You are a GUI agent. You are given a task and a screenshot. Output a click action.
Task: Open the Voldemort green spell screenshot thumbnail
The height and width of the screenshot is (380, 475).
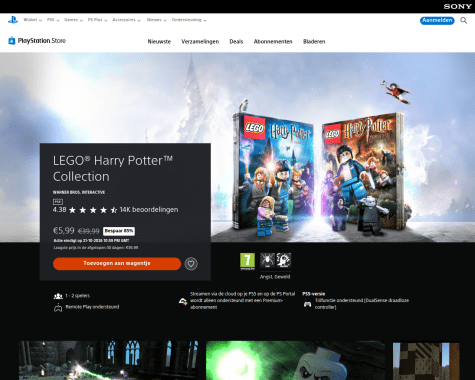(x=295, y=360)
